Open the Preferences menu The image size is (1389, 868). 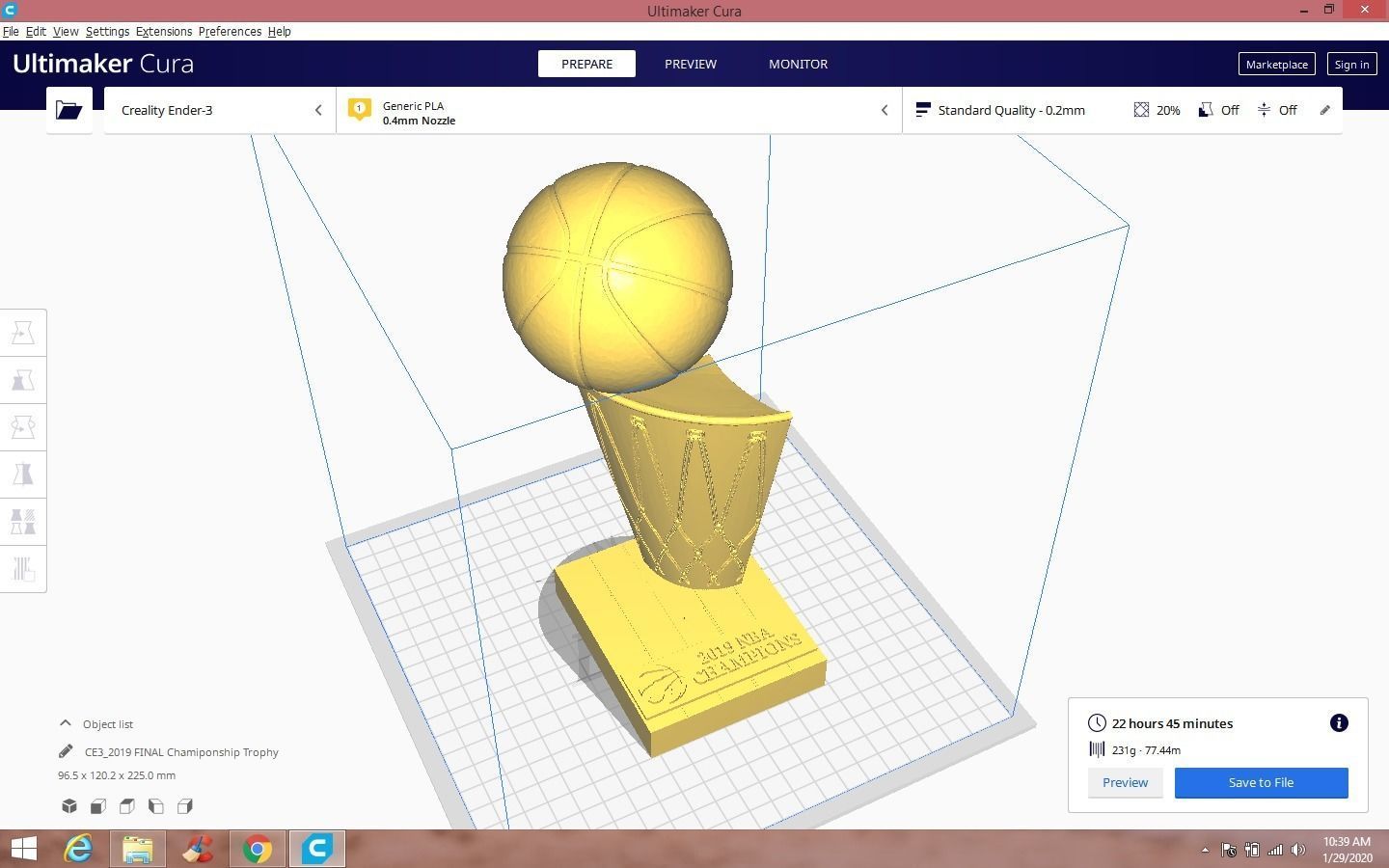[230, 31]
